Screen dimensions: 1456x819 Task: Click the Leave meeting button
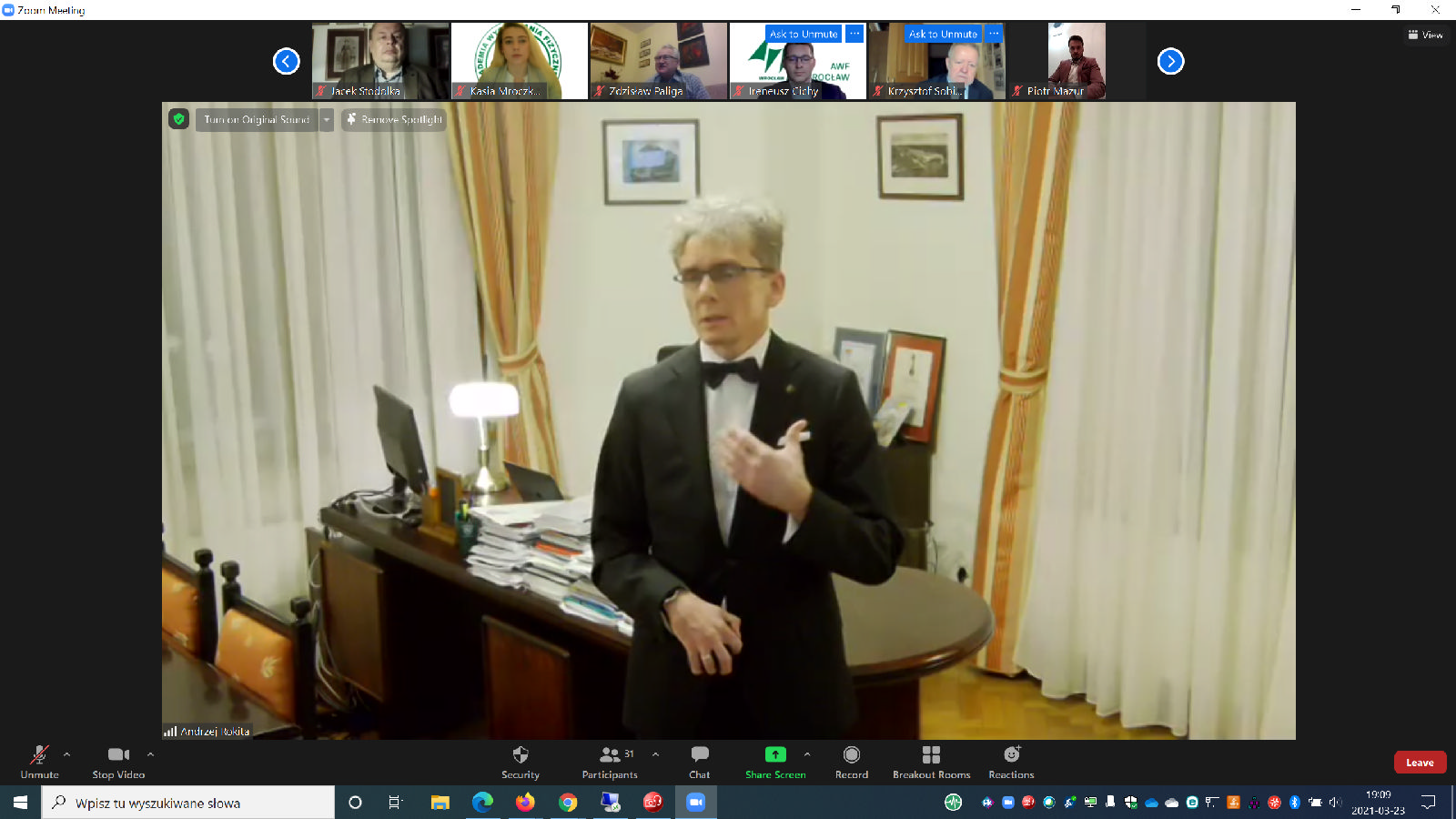(x=1420, y=763)
